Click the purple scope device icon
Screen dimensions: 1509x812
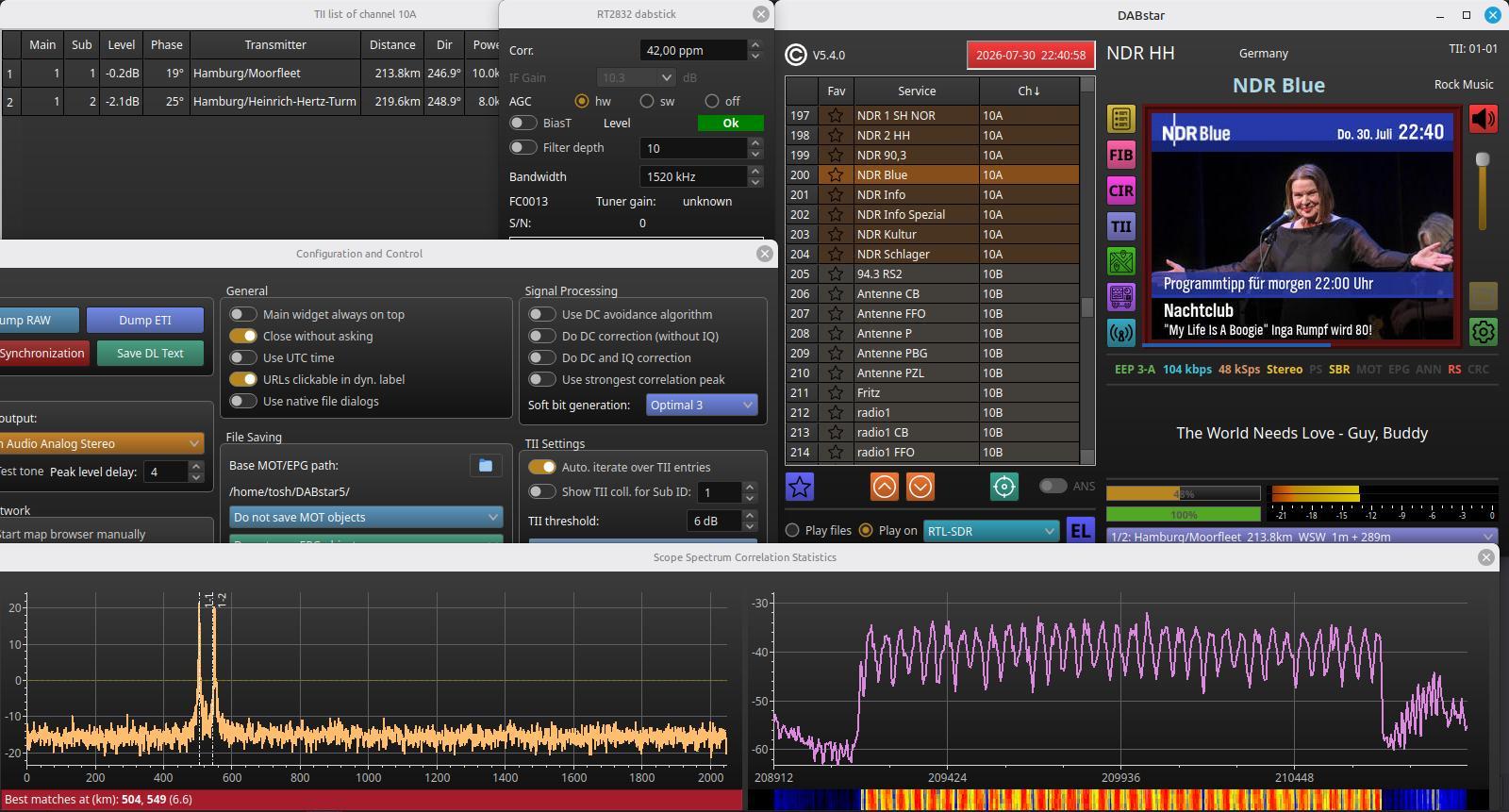[x=1121, y=297]
